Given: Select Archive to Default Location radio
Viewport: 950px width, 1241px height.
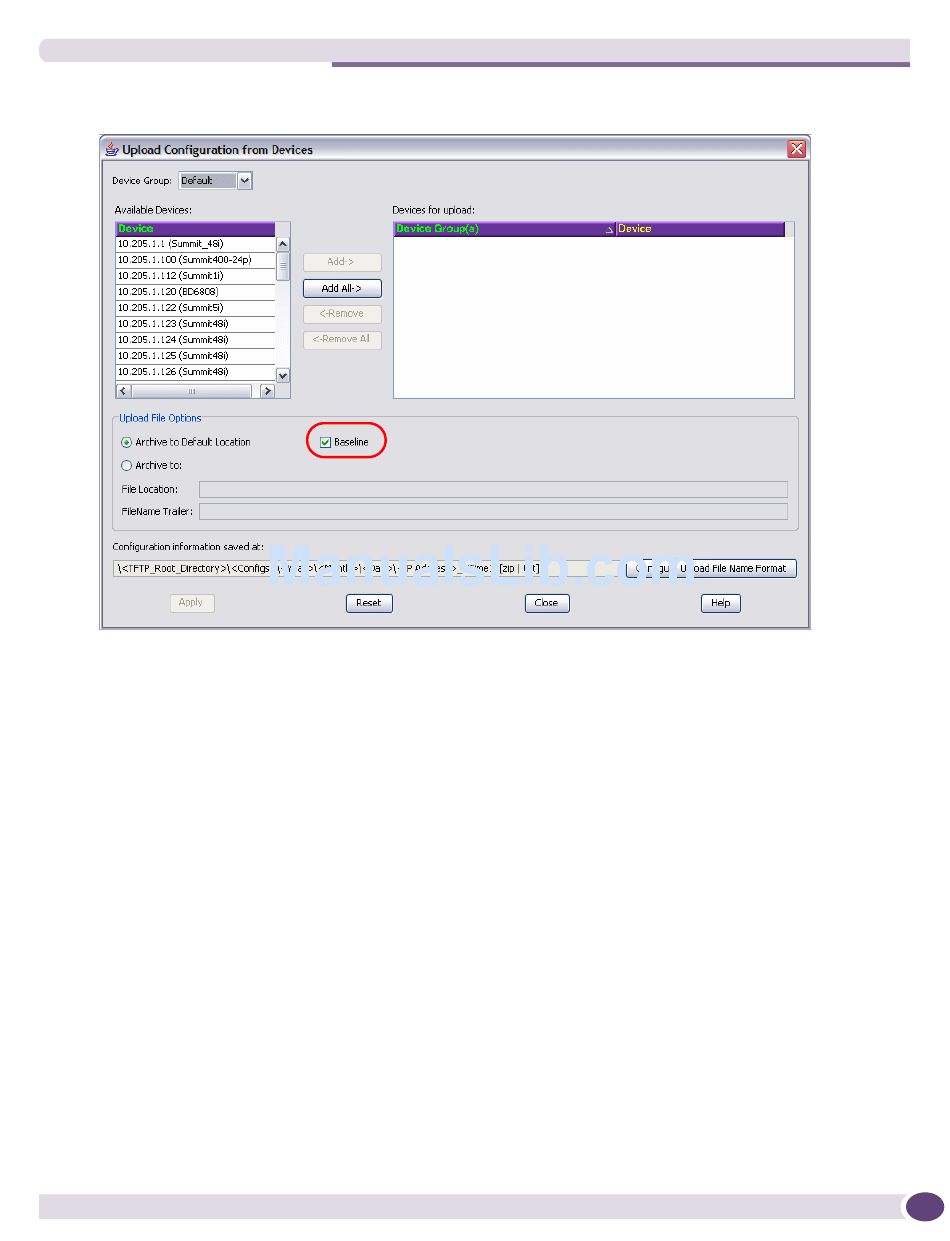Looking at the screenshot, I should click(x=126, y=442).
